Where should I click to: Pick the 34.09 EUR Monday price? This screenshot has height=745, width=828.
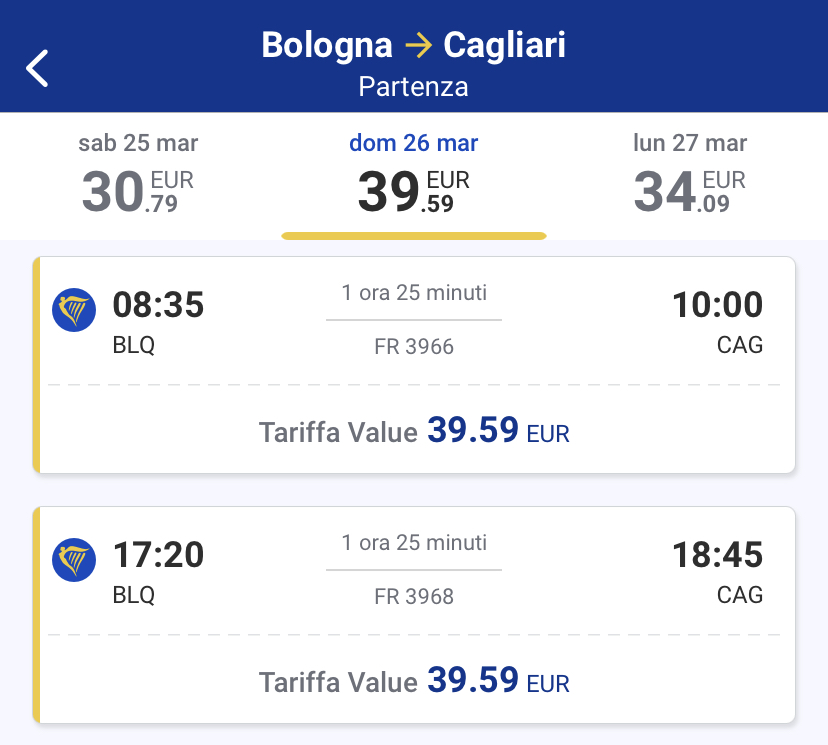tap(690, 193)
